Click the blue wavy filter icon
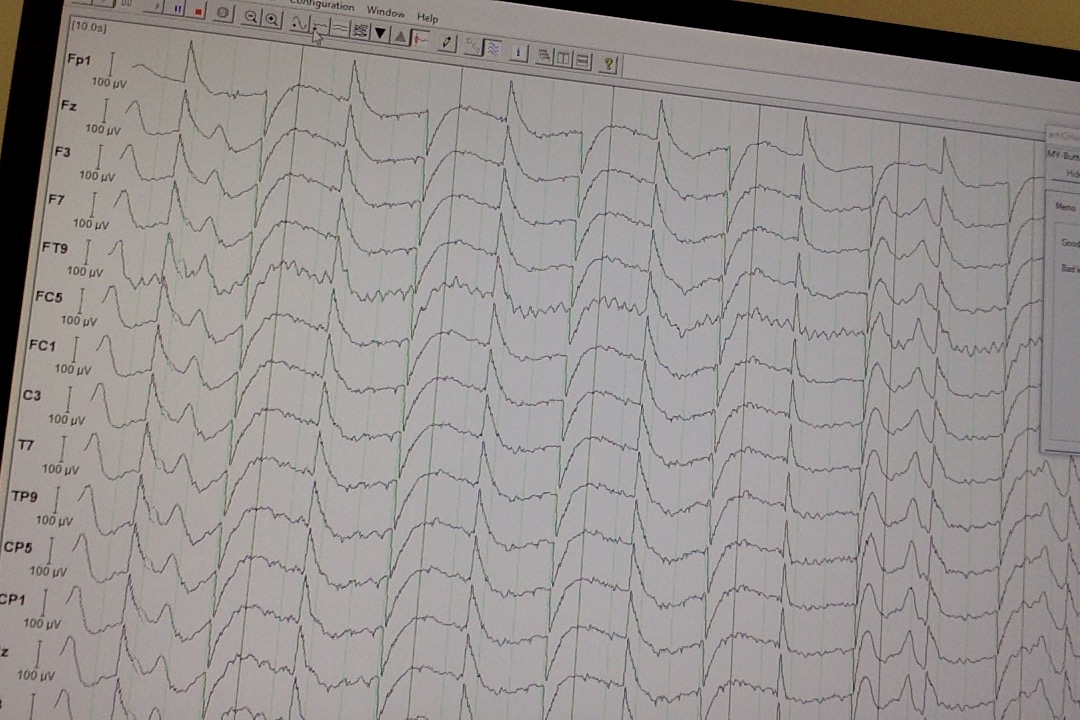The width and height of the screenshot is (1080, 720). [493, 48]
